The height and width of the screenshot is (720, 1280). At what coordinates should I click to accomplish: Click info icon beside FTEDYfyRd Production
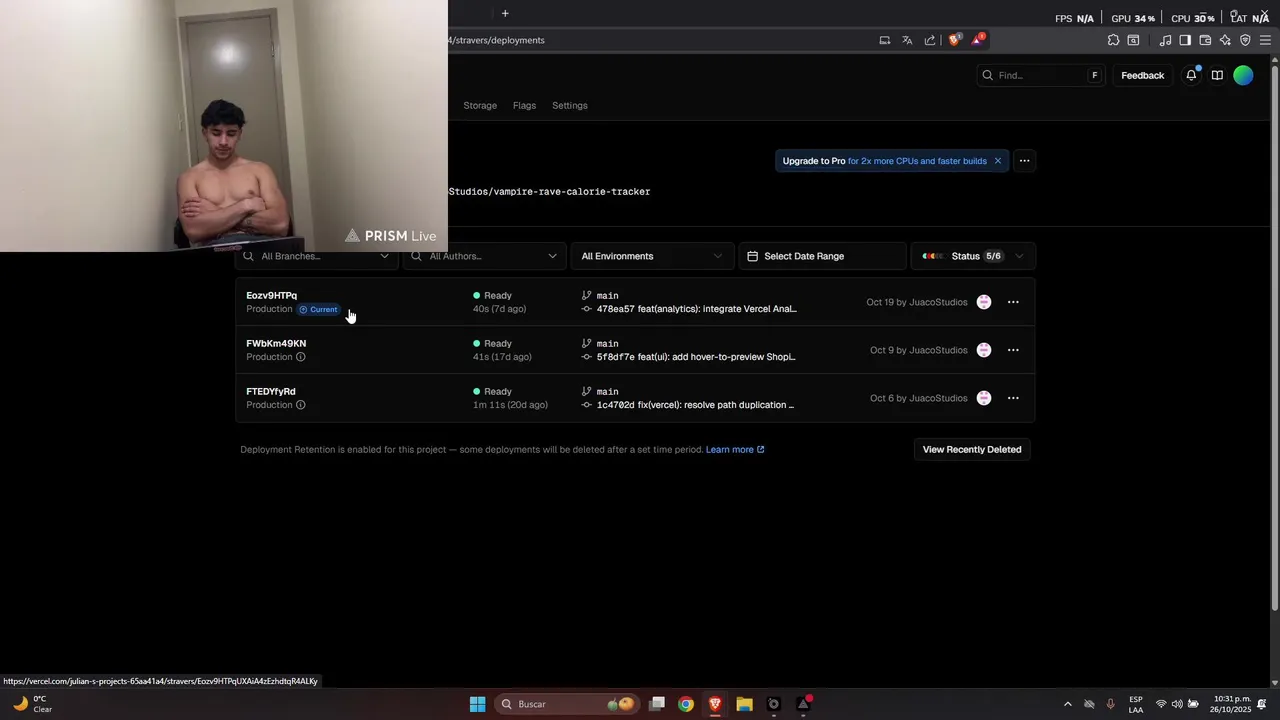[300, 405]
